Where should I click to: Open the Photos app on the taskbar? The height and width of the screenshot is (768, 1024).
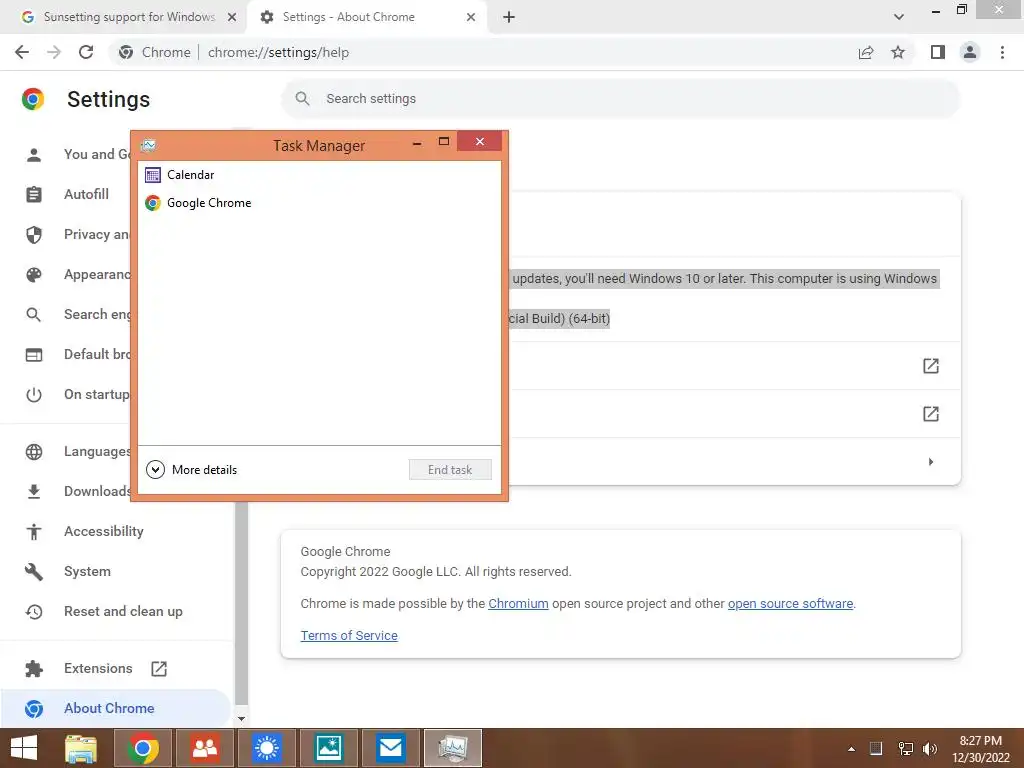pyautogui.click(x=328, y=748)
